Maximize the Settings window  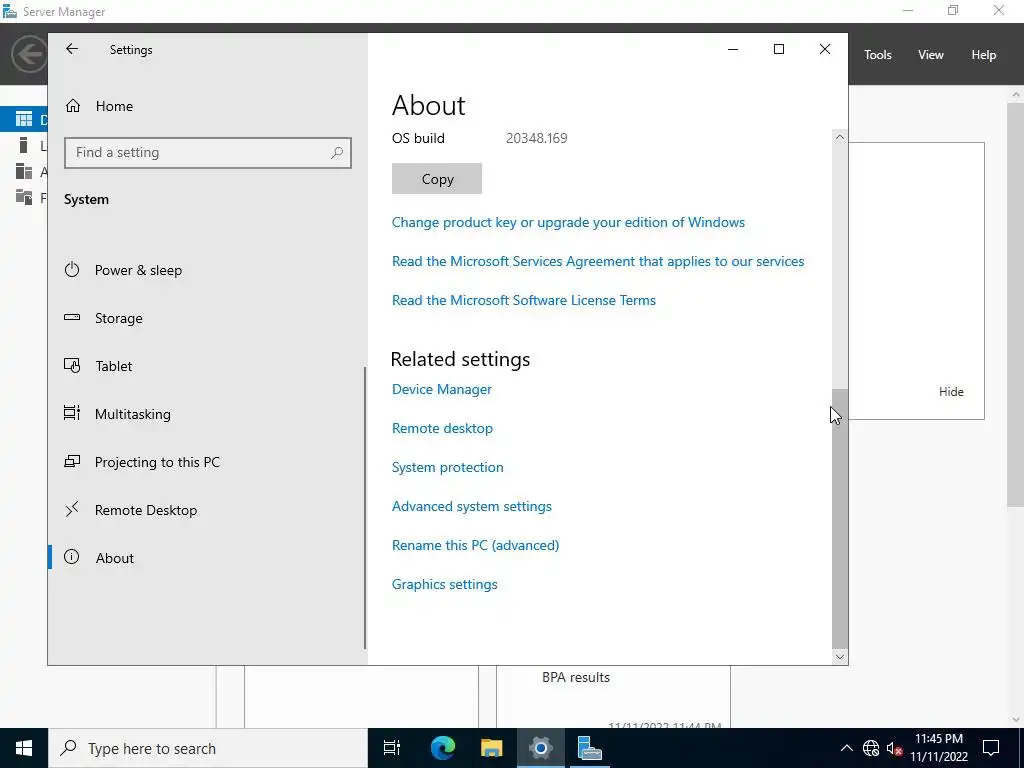pos(778,49)
